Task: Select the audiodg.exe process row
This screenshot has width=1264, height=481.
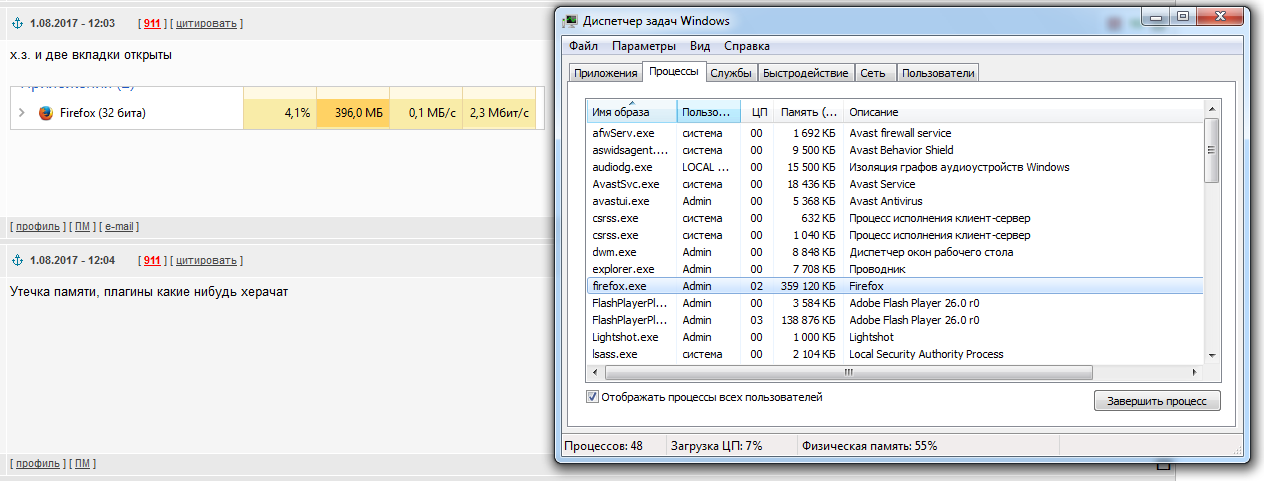Action: click(x=895, y=167)
